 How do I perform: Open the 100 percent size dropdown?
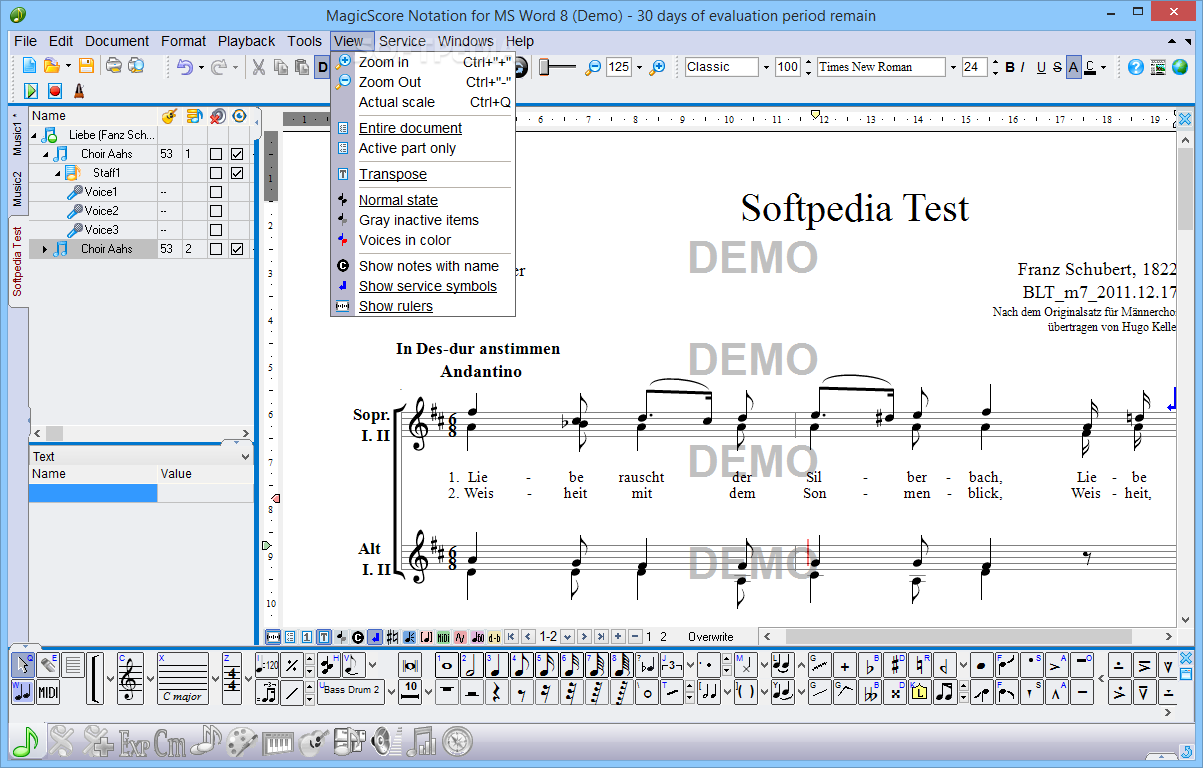808,67
